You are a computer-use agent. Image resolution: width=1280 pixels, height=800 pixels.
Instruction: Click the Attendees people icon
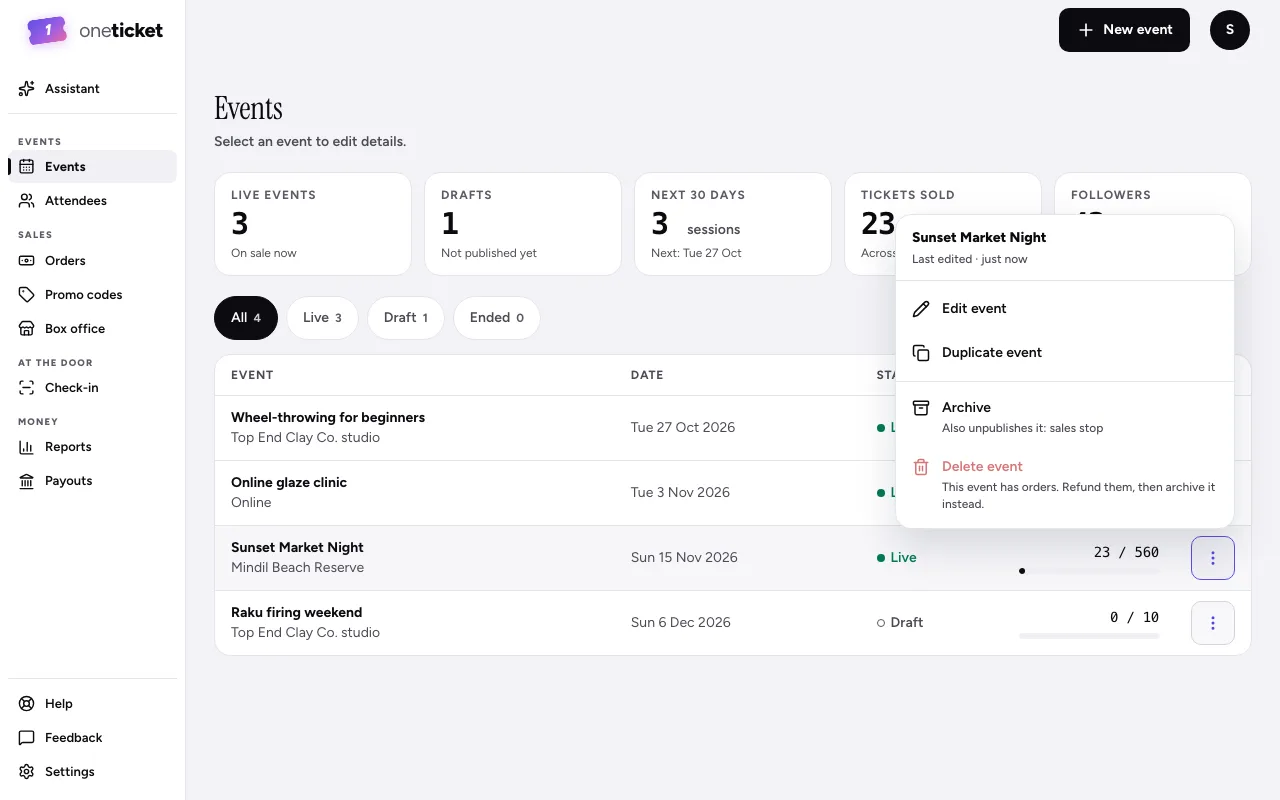pos(27,201)
